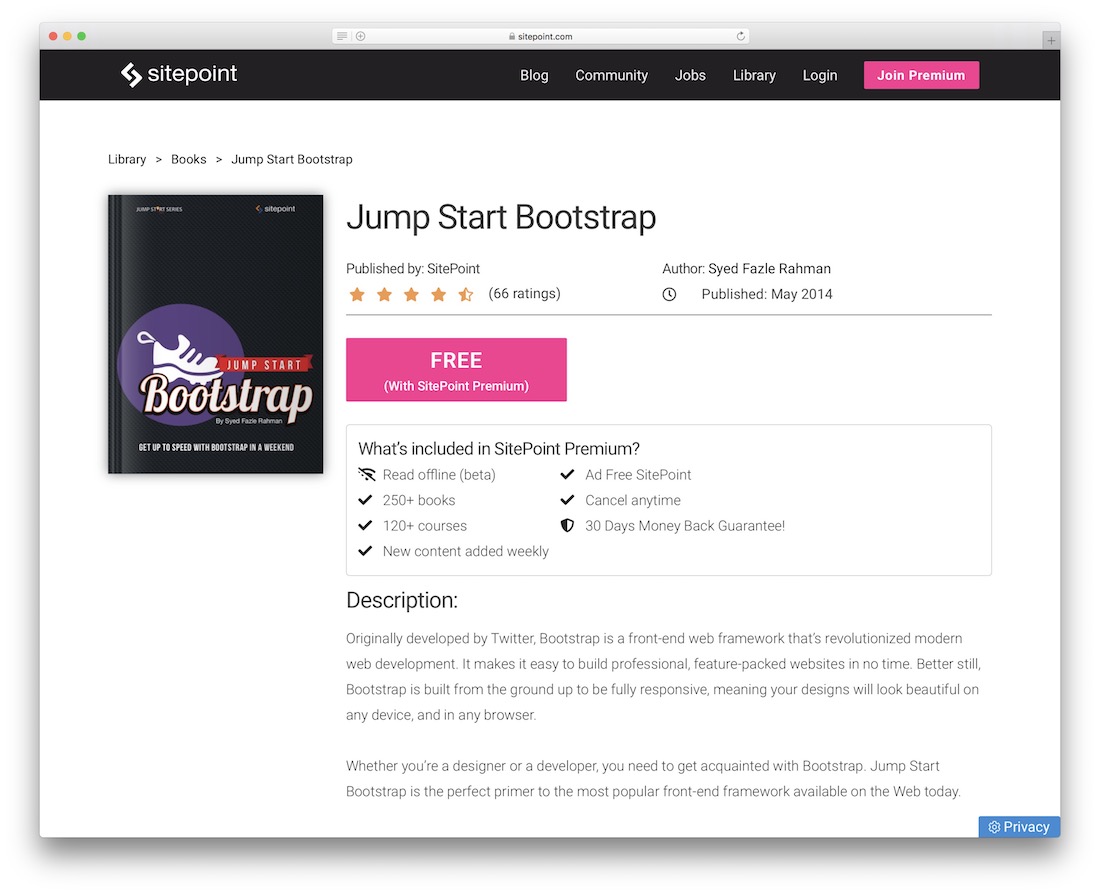The width and height of the screenshot is (1100, 894).
Task: Click Login in the navigation bar
Action: click(x=820, y=75)
